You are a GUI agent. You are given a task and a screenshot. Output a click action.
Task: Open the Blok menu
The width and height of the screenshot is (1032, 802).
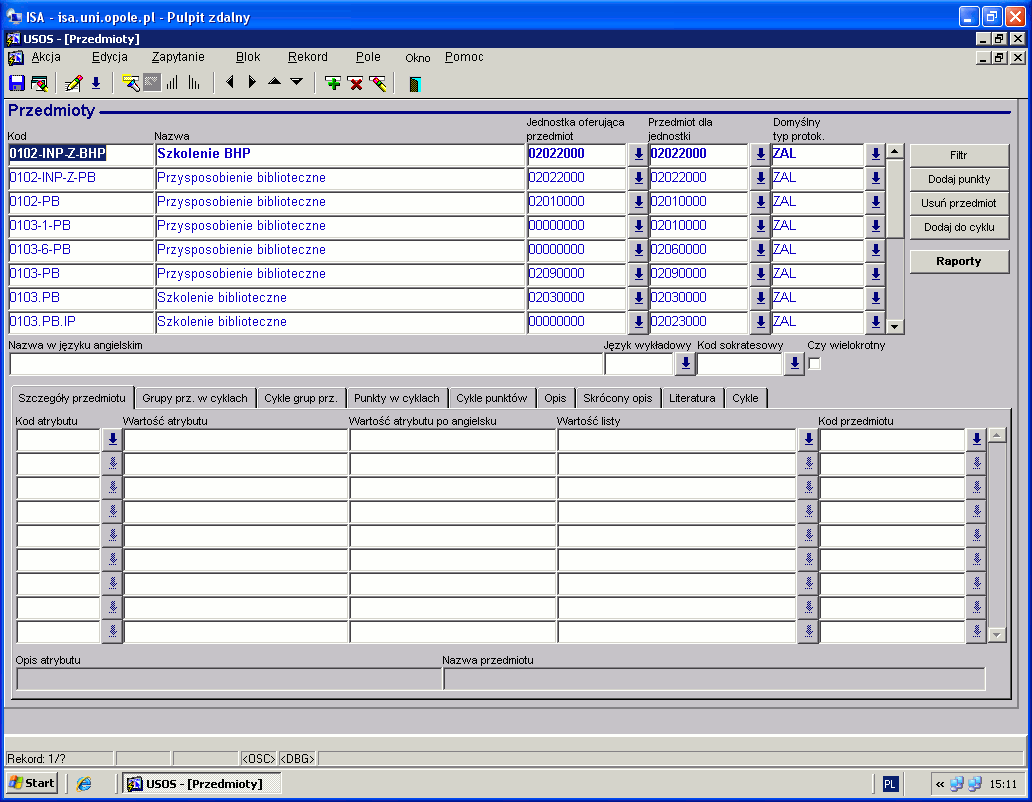(x=248, y=57)
